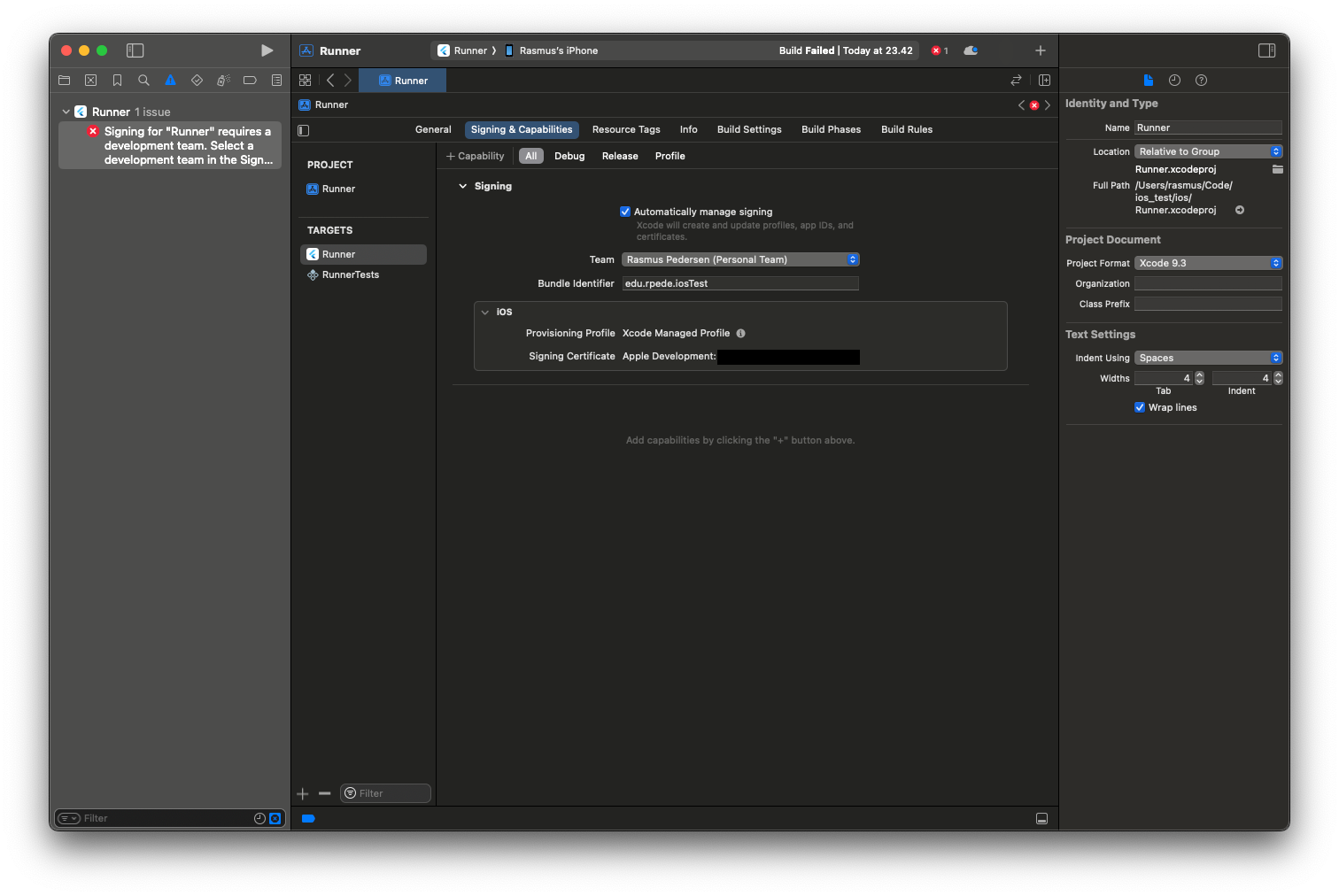1339x896 pixels.
Task: Toggle Automatically manage signing checkbox
Action: [625, 212]
